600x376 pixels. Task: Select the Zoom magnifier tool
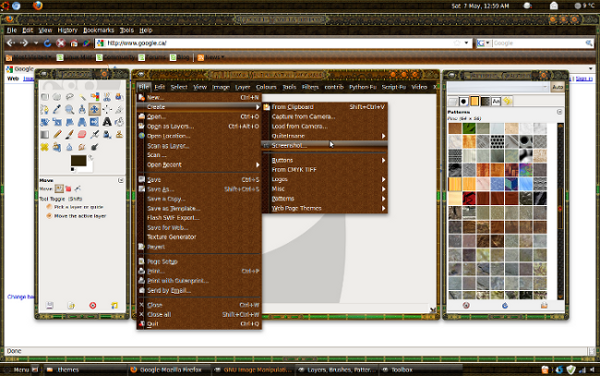(x=69, y=109)
